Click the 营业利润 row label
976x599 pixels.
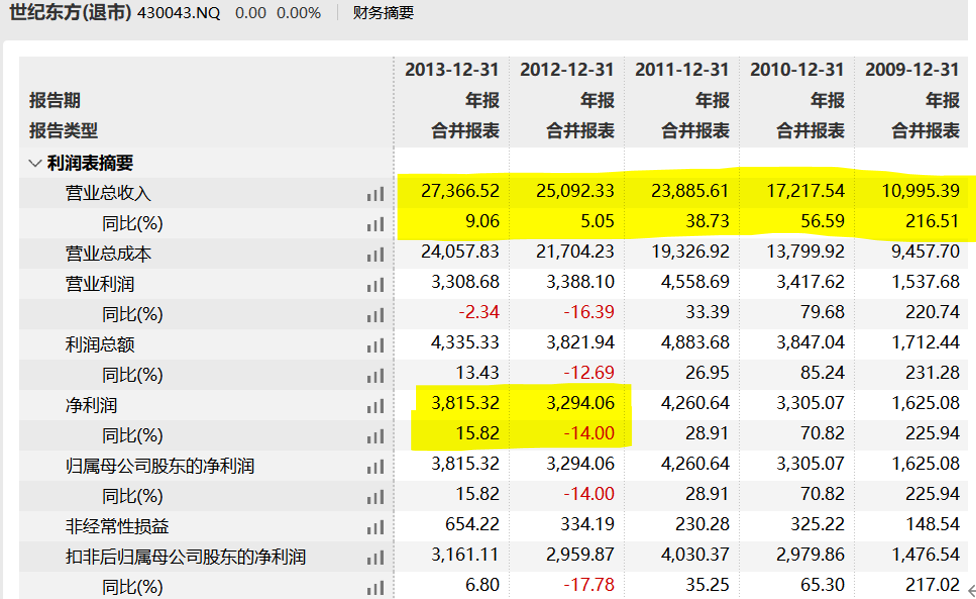coord(100,284)
